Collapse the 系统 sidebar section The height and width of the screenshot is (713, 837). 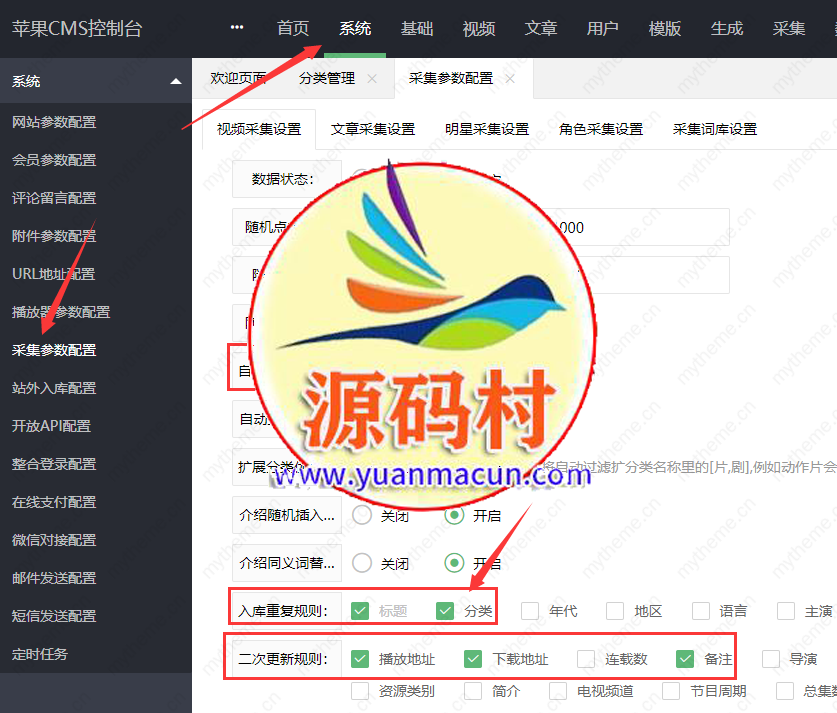point(176,81)
